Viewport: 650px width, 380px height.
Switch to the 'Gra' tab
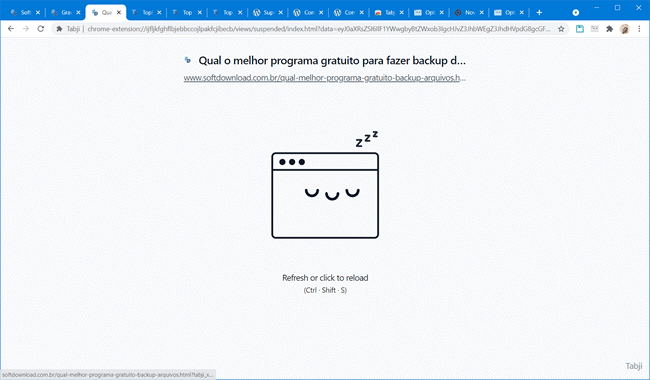click(62, 12)
